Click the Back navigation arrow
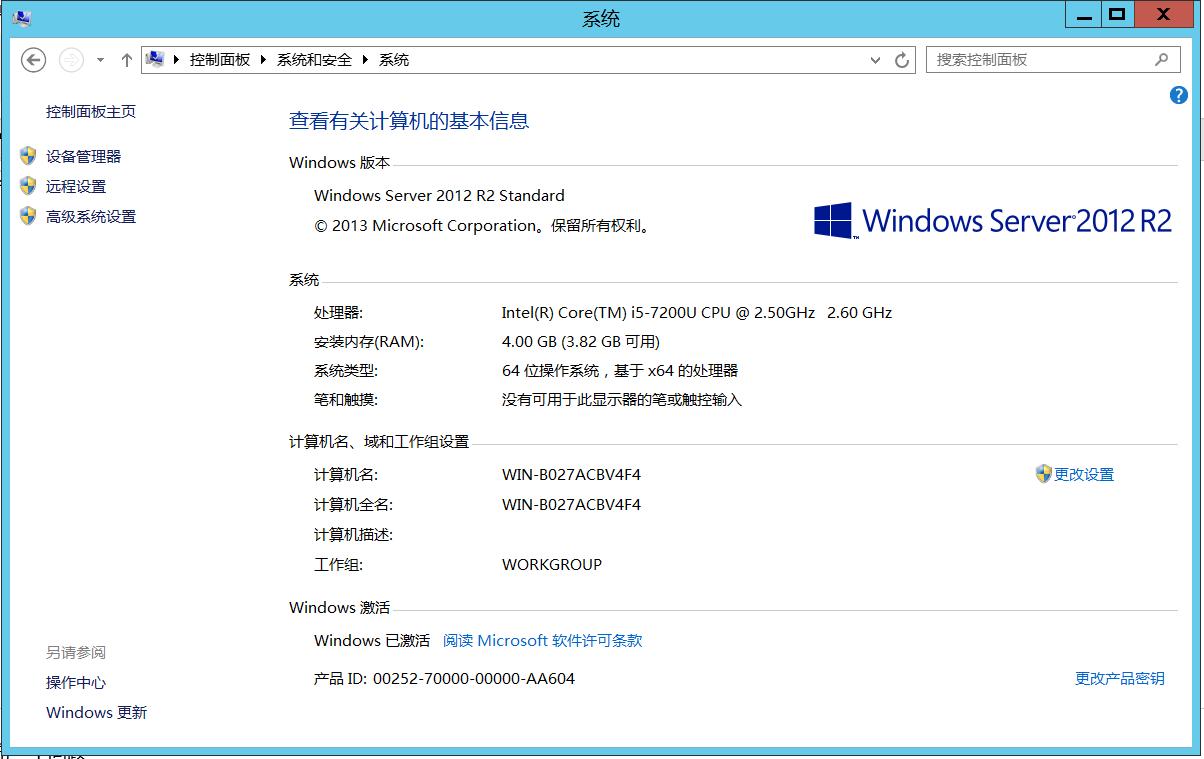This screenshot has height=759, width=1204. tap(34, 60)
